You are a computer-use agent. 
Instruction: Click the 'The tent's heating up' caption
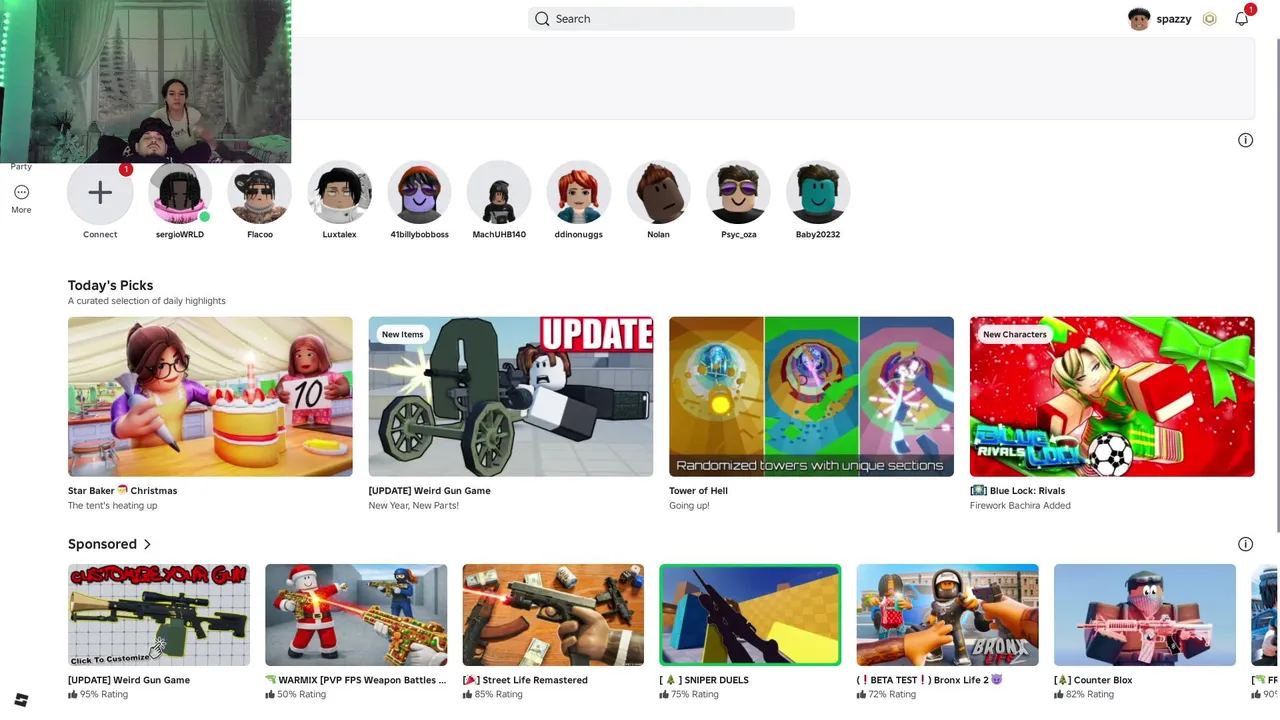coord(112,506)
